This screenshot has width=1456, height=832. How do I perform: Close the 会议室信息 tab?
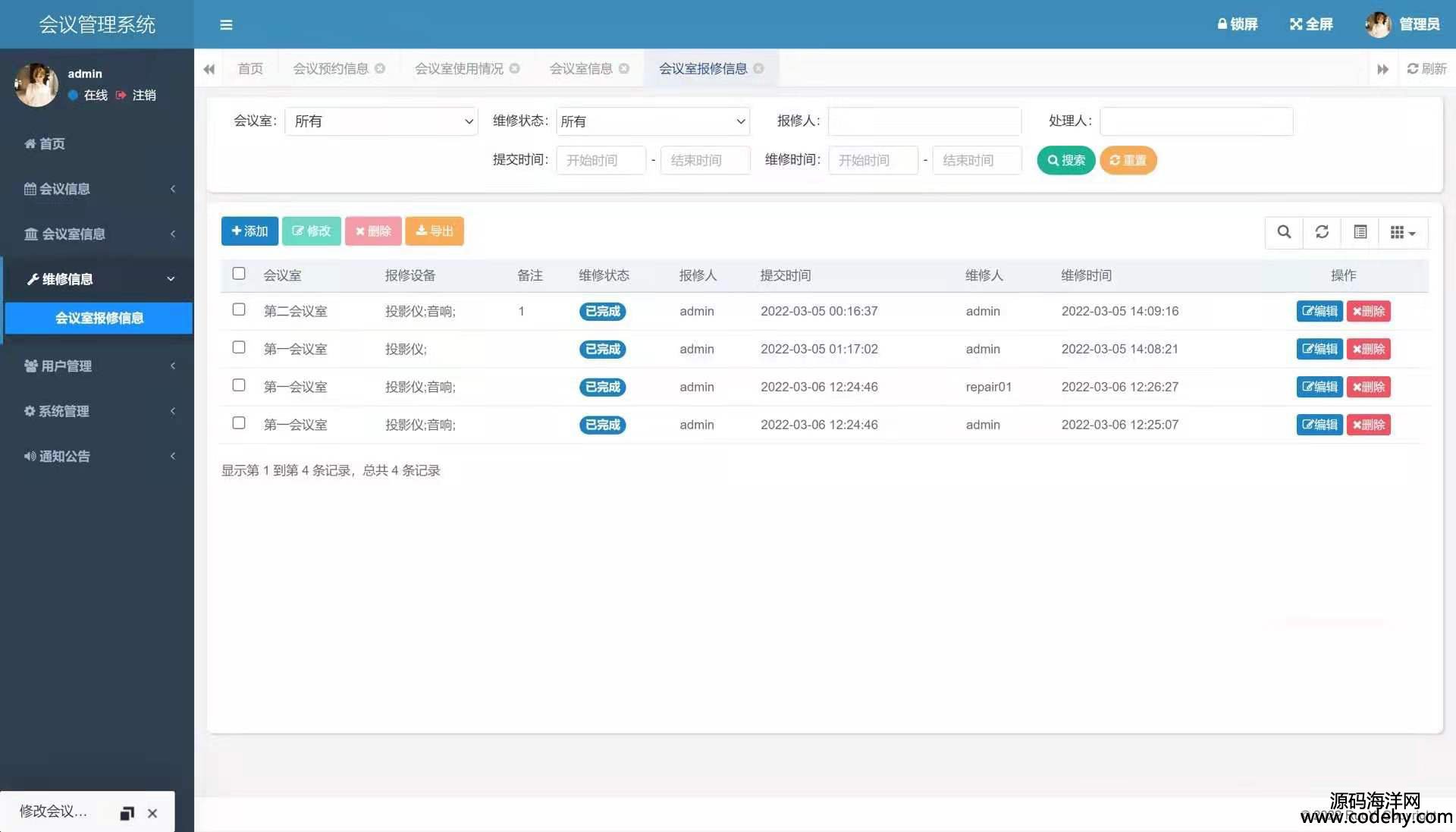[x=624, y=68]
